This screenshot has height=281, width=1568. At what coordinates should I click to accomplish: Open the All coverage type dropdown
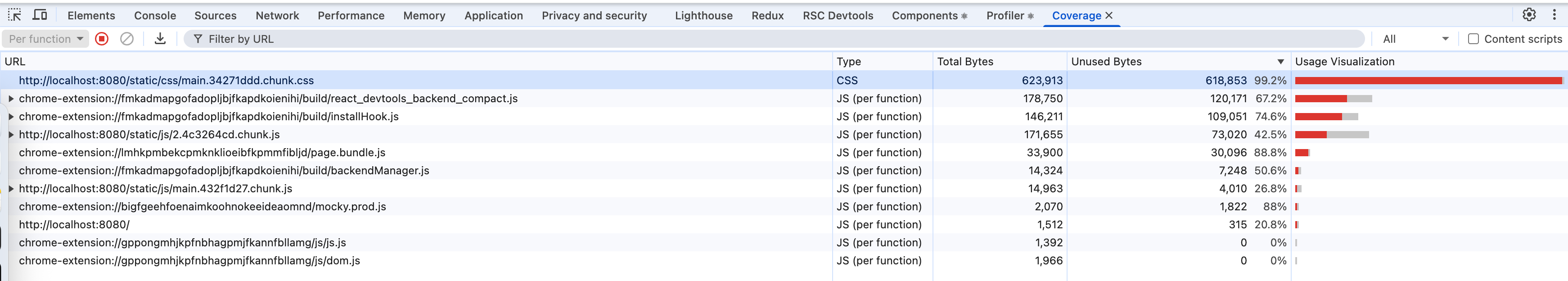pos(1415,39)
